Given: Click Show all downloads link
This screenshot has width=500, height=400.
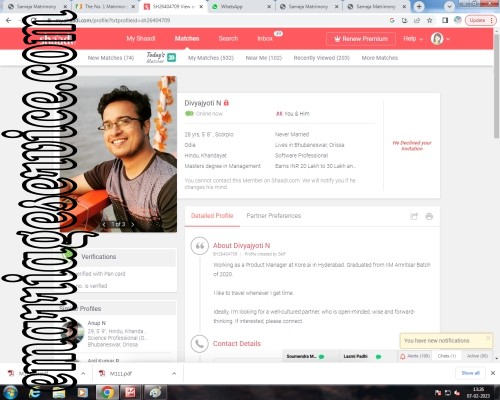Looking at the screenshot, I should click(470, 373).
